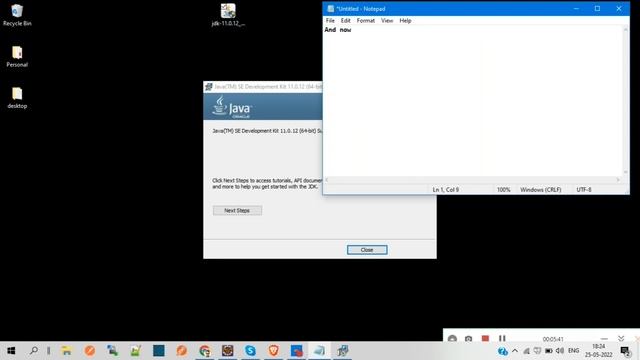Click Next Steps in Java installer

click(237, 210)
